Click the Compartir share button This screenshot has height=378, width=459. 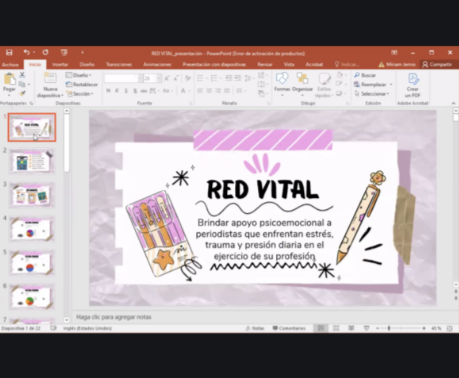[437, 64]
